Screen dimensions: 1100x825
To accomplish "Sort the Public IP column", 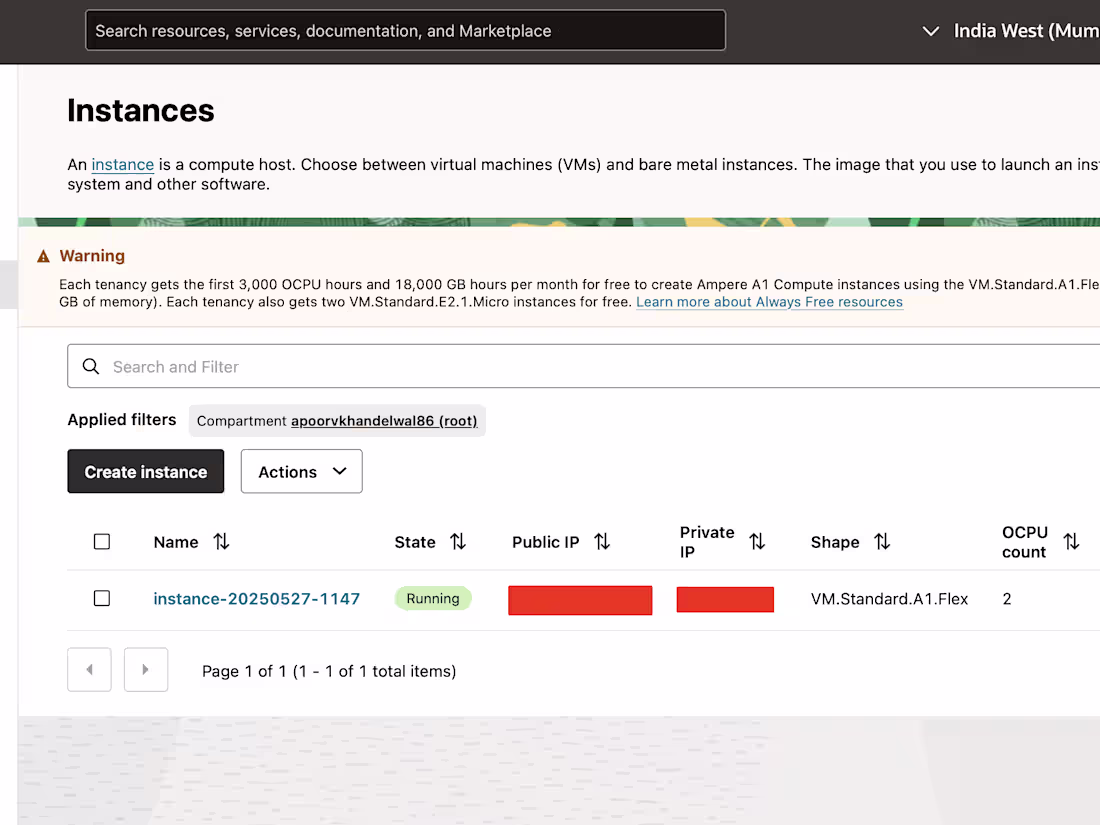I will coord(601,542).
